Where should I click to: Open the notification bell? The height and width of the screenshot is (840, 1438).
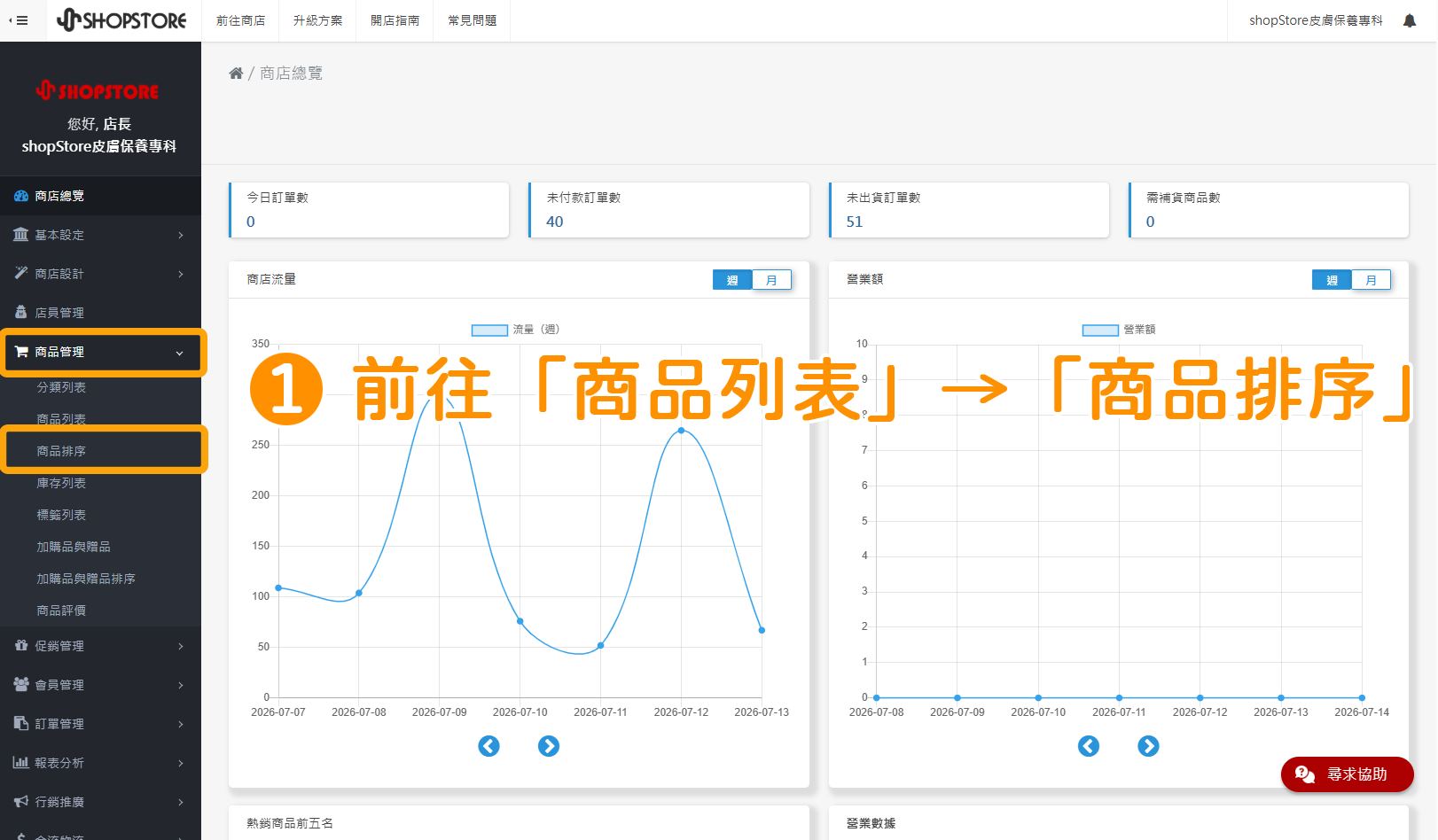coord(1410,20)
